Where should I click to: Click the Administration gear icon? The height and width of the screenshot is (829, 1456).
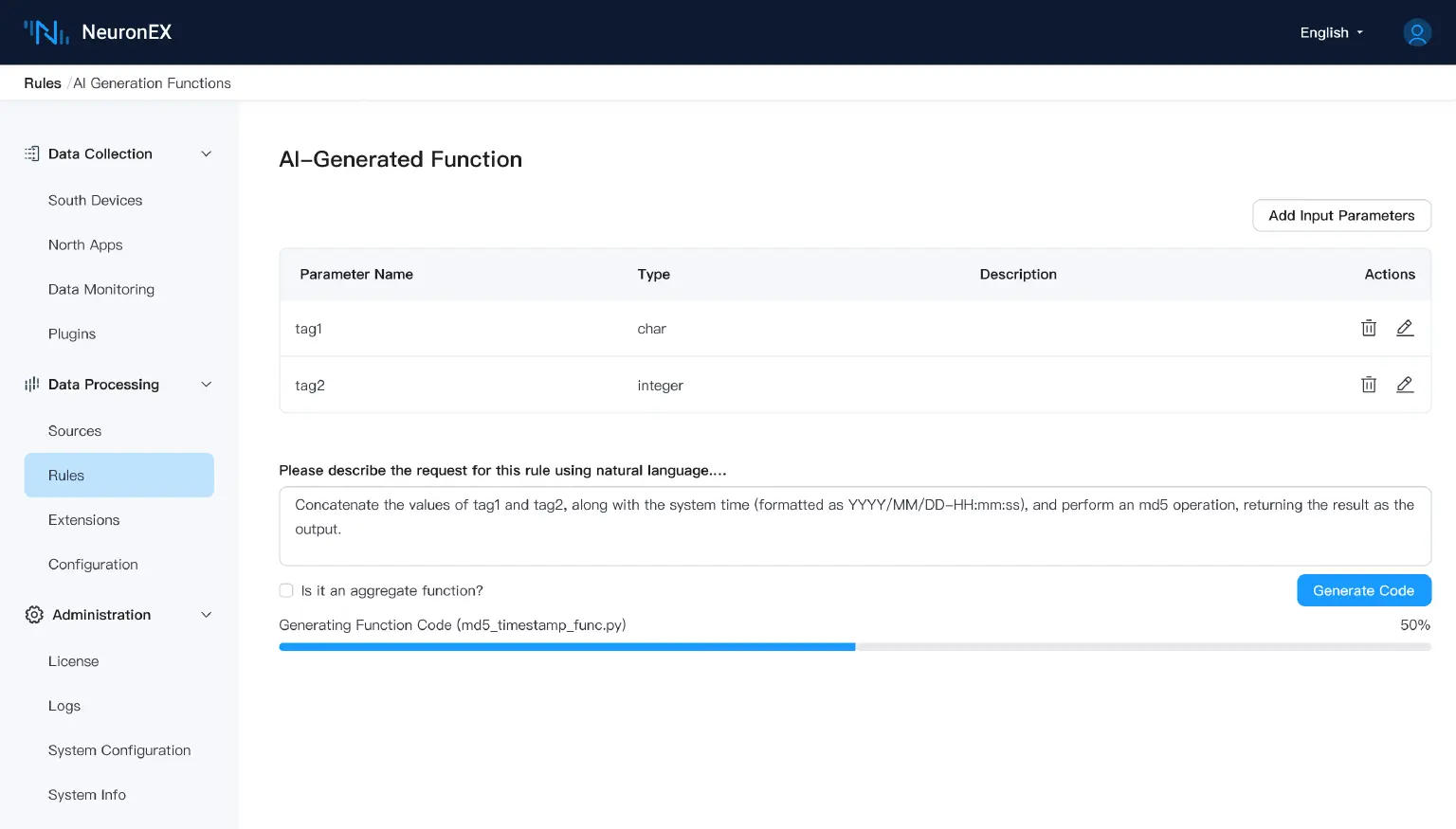tap(34, 615)
